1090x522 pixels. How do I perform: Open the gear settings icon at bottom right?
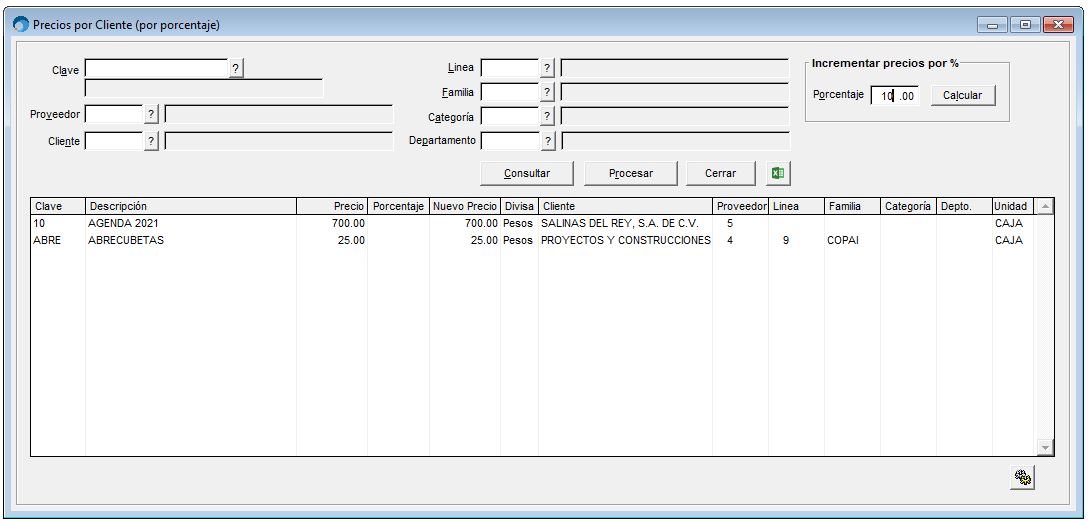pos(1023,478)
